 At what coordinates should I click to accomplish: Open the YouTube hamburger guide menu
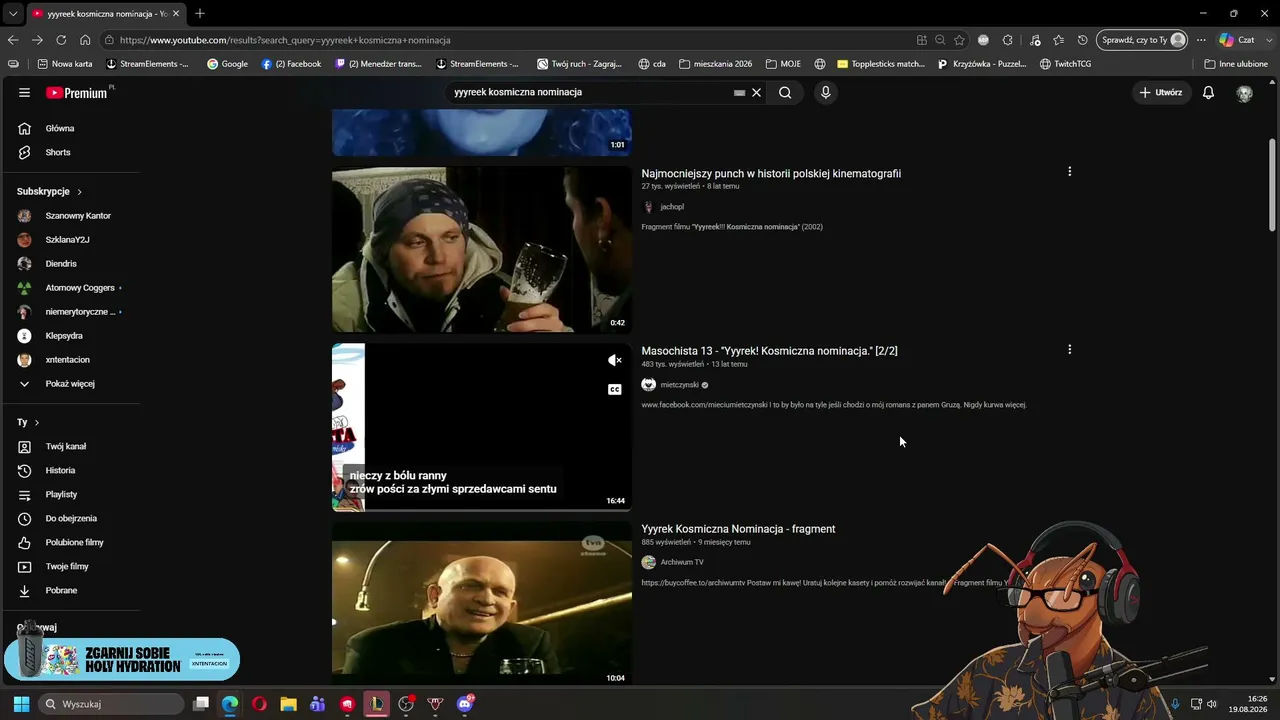point(24,92)
